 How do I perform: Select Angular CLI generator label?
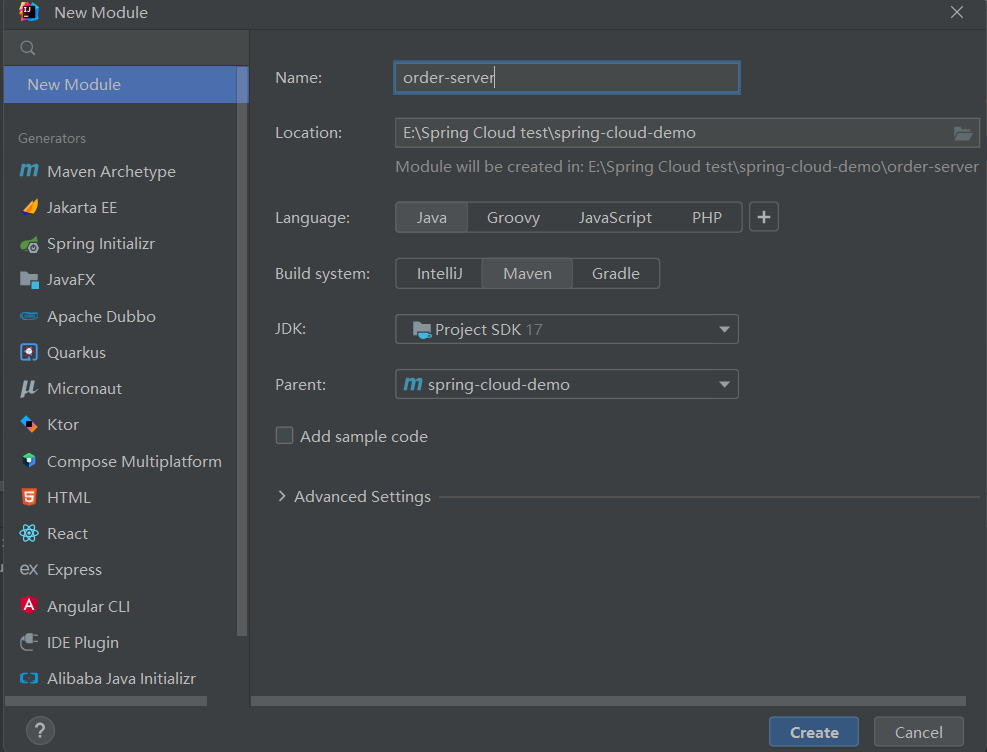click(88, 607)
